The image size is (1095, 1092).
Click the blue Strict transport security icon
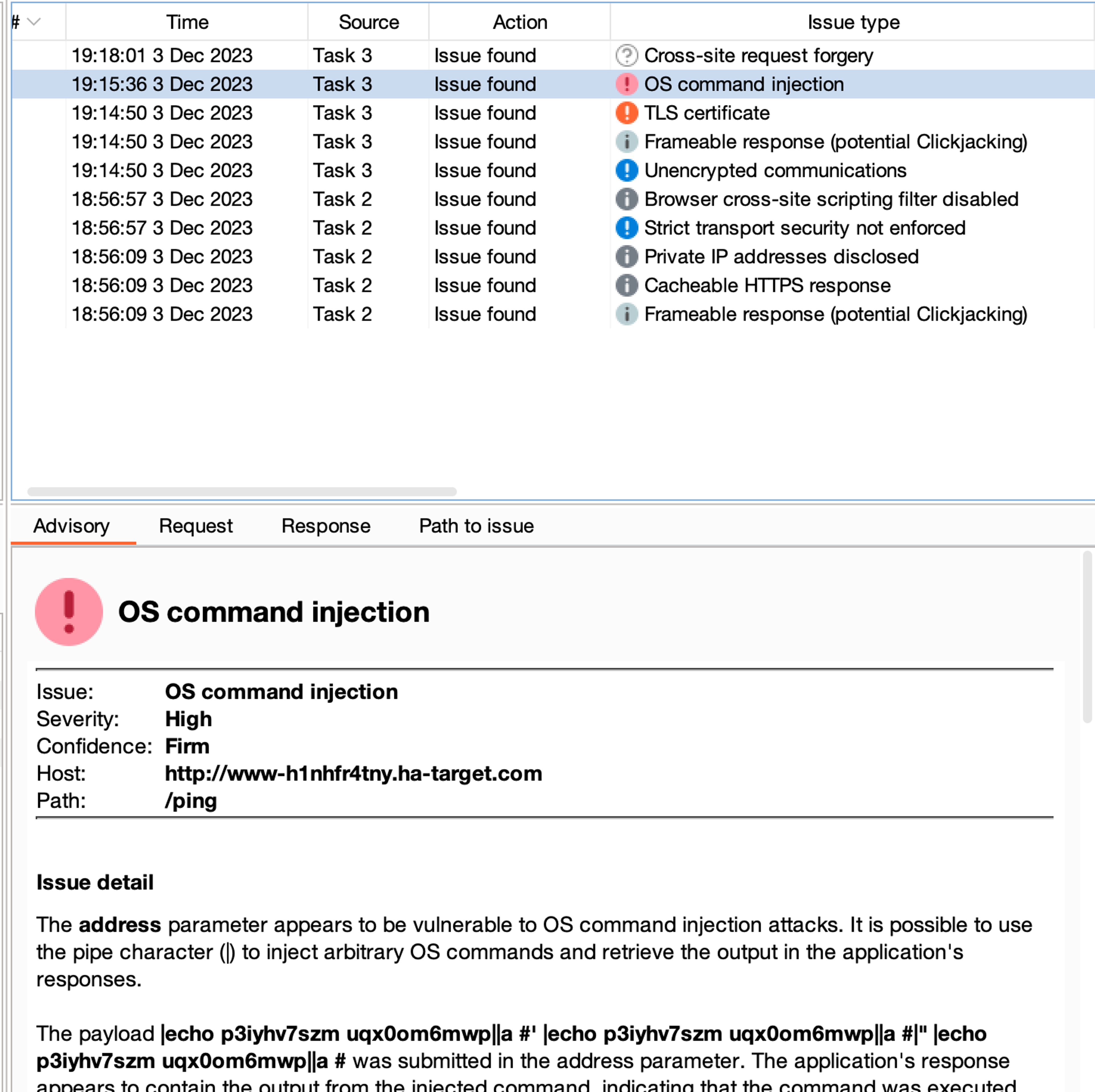pyautogui.click(x=626, y=228)
